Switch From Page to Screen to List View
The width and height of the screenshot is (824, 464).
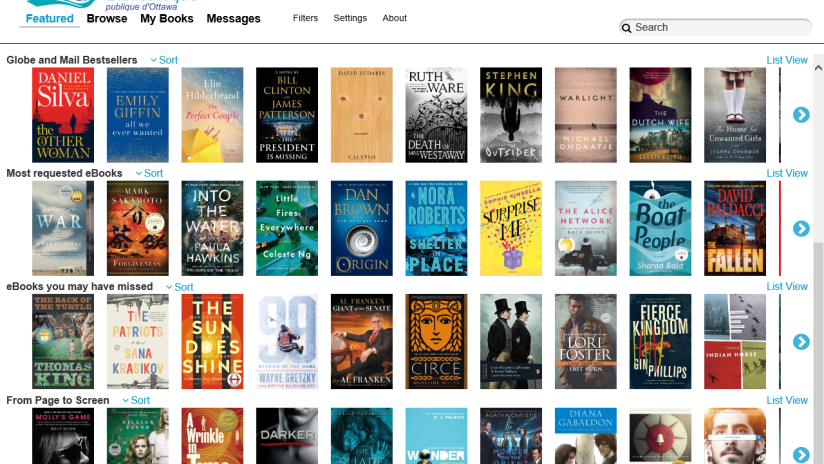787,400
